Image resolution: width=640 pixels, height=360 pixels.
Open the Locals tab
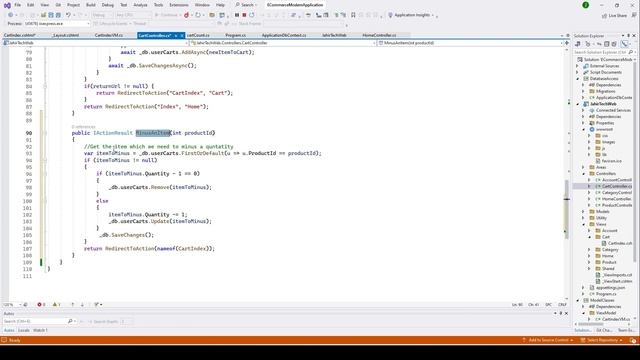[x=24, y=330]
